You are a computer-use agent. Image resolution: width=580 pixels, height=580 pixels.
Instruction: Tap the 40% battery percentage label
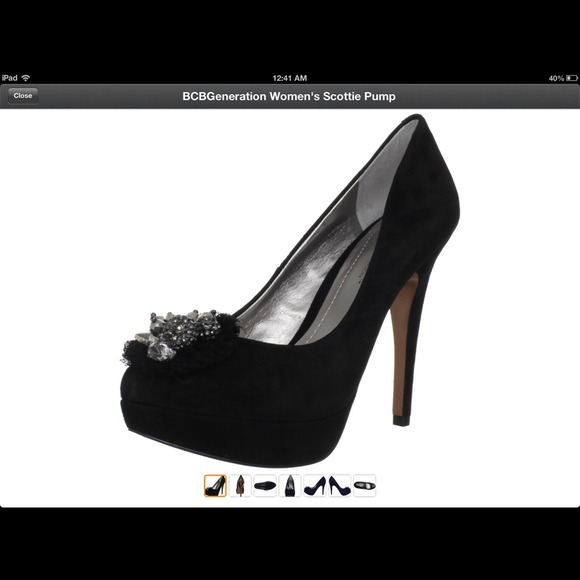[x=556, y=78]
